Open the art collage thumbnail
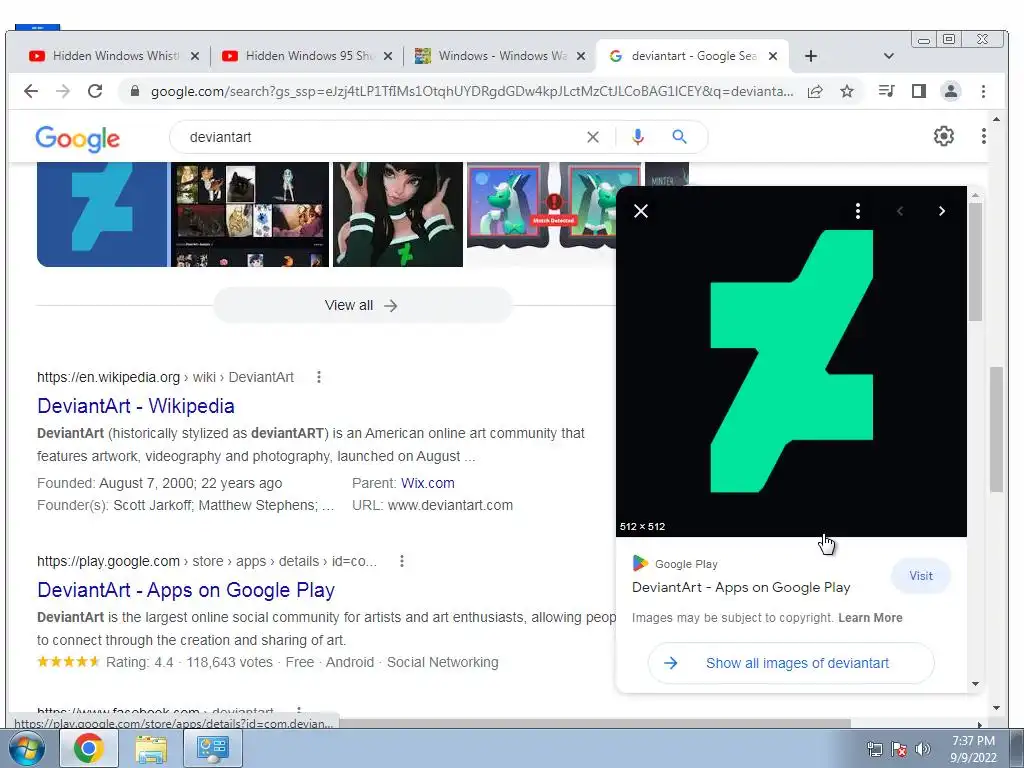 (x=250, y=214)
